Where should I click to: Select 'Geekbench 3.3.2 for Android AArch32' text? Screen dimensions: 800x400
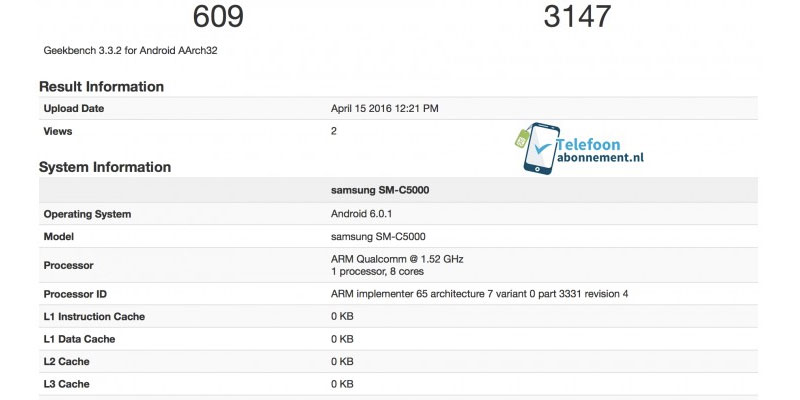click(131, 51)
